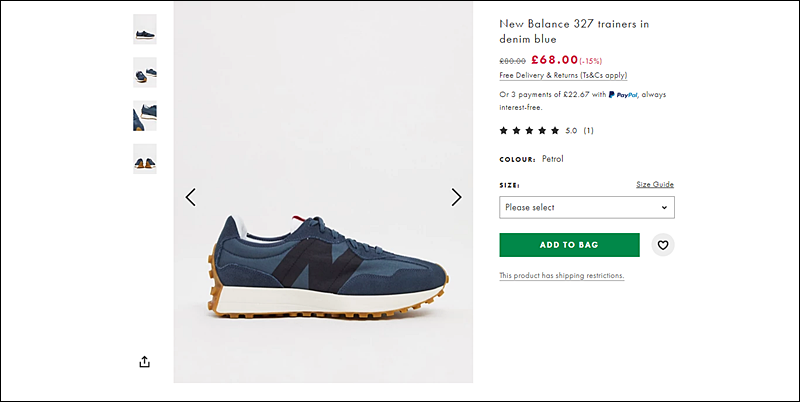Advance to the next product image
This screenshot has height=402, width=800.
click(456, 197)
